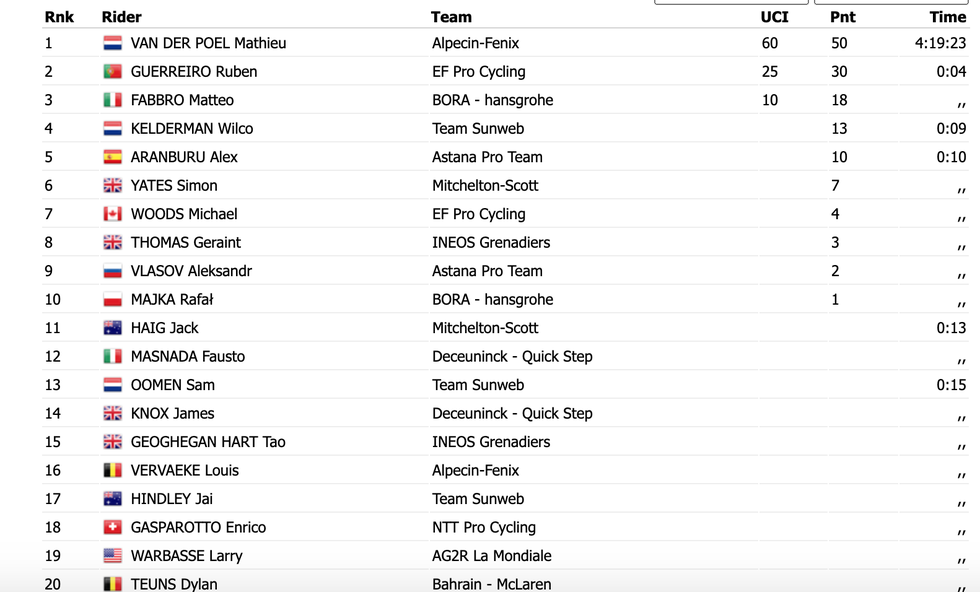The image size is (980, 592).
Task: Click the Australia flag beside Haig Jack
Action: coord(112,328)
